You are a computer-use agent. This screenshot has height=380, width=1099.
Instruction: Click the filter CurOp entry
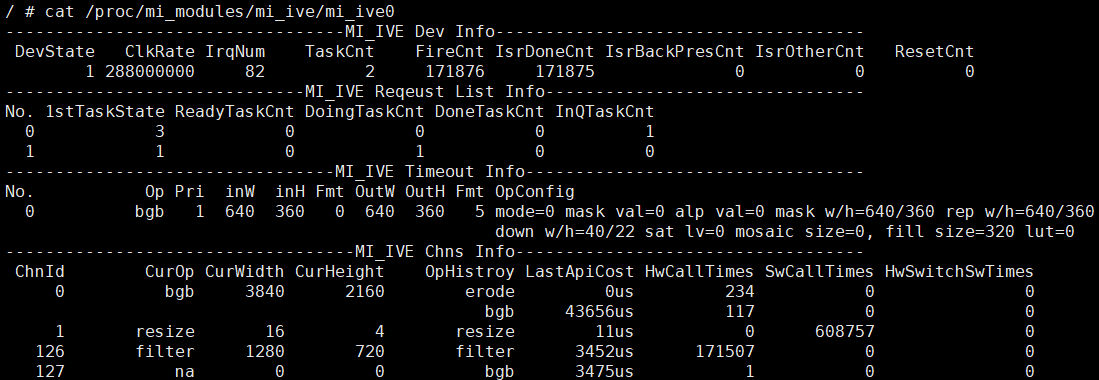point(165,351)
